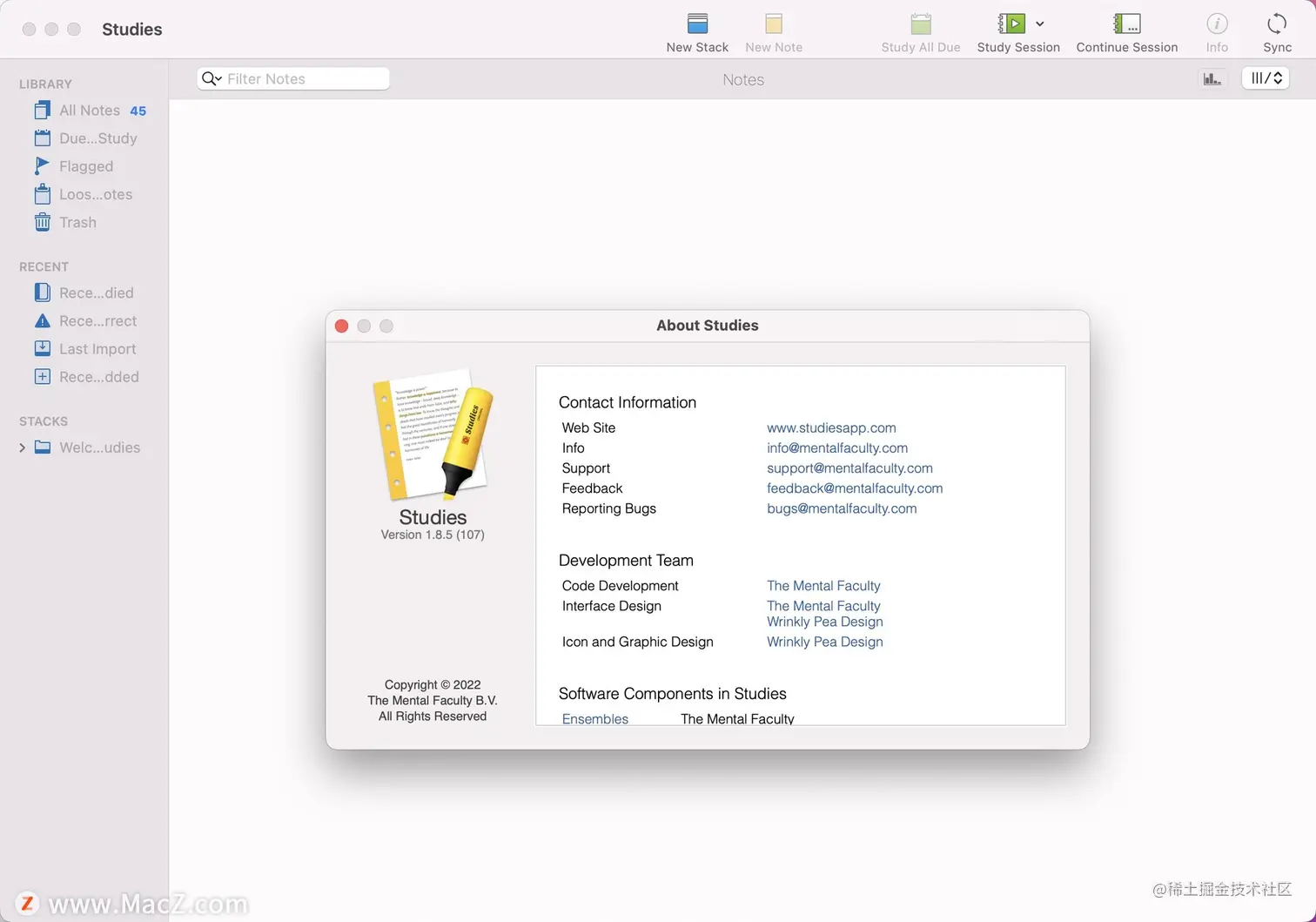Click the Contact Information heading
This screenshot has height=922, width=1316.
point(628,402)
